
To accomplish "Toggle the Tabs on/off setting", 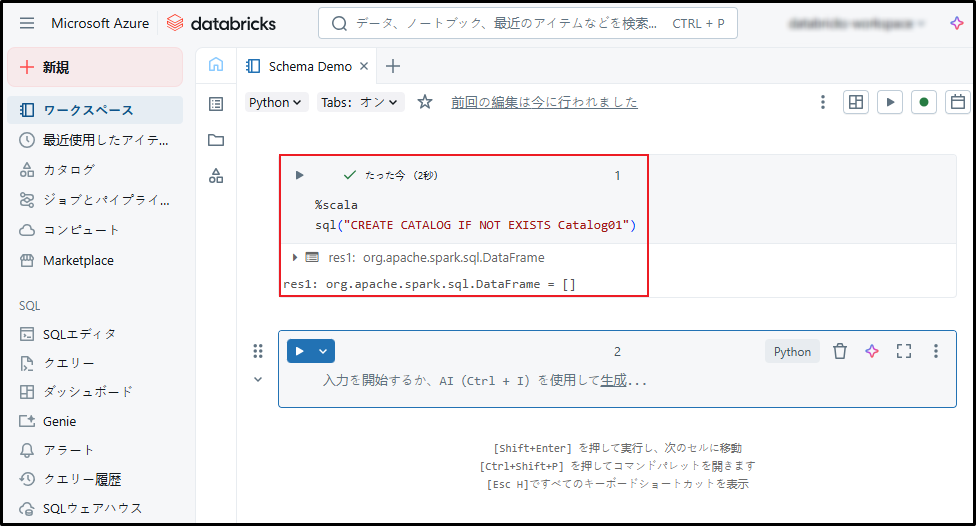I will [x=360, y=102].
